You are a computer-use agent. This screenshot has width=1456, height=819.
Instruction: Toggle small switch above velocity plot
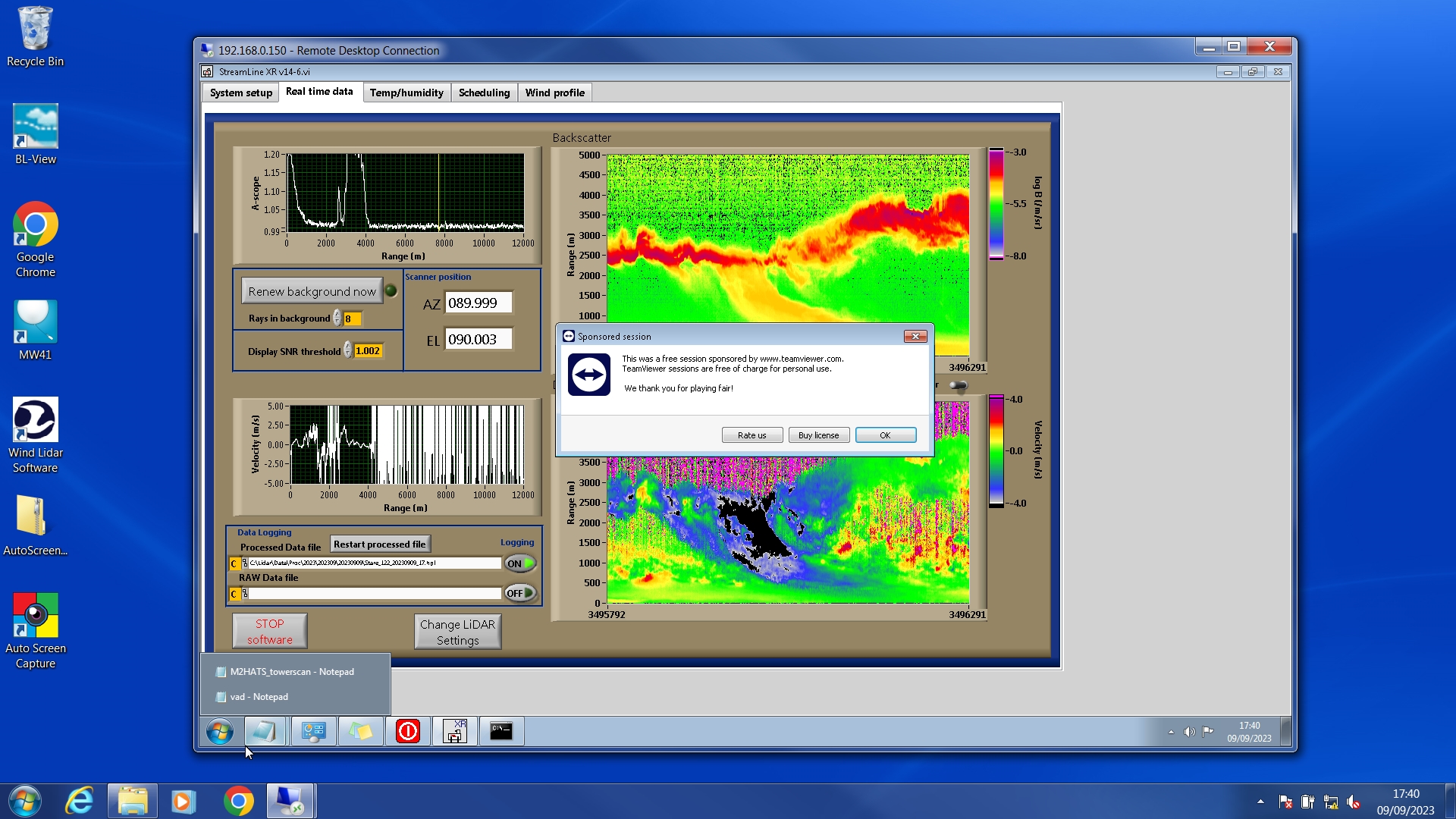[959, 386]
